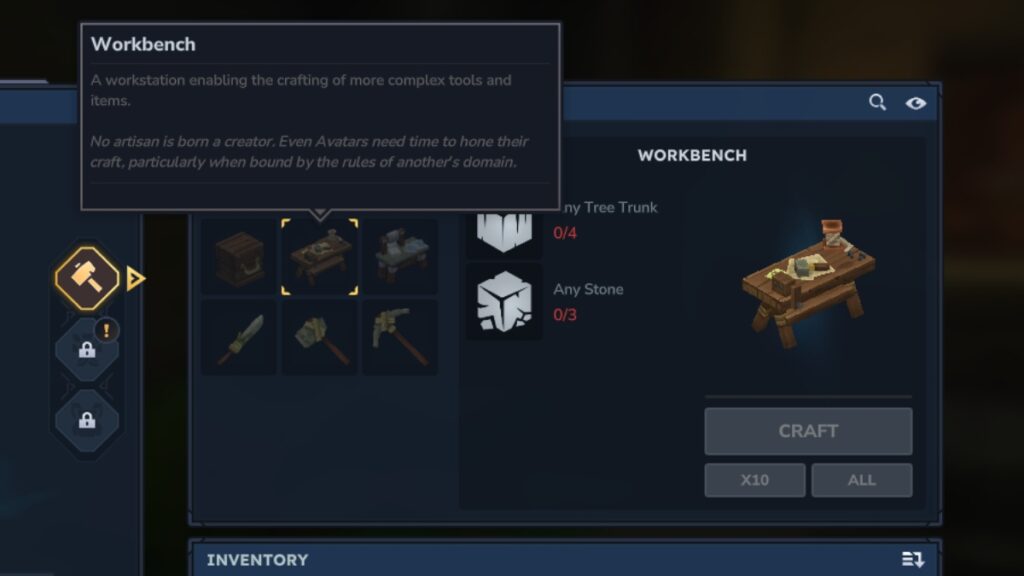Click the X10 craft button
This screenshot has height=576, width=1024.
pyautogui.click(x=754, y=480)
